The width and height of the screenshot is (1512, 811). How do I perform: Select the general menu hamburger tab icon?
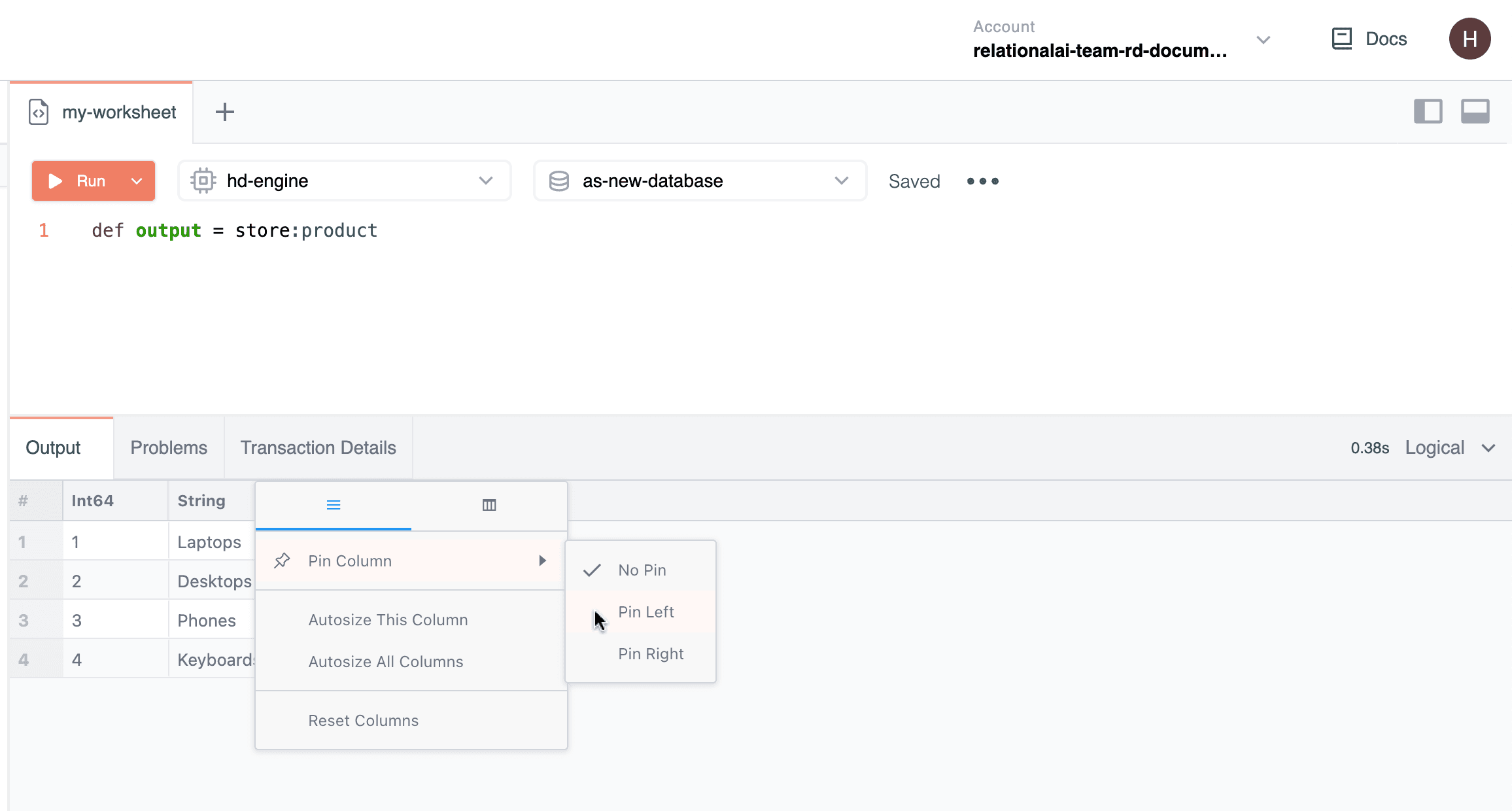(333, 505)
